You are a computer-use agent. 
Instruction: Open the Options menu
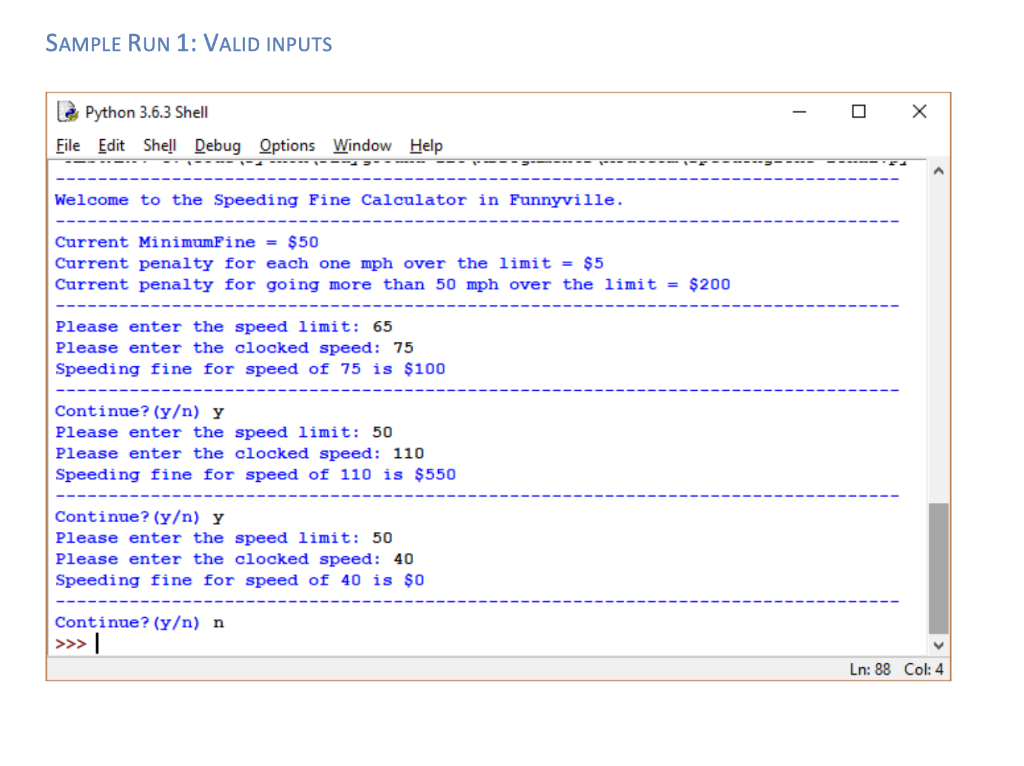pyautogui.click(x=286, y=145)
